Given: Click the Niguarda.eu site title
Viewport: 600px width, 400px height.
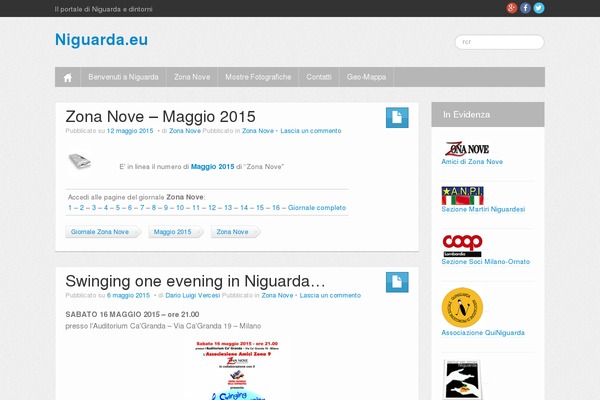Looking at the screenshot, I should click(101, 40).
